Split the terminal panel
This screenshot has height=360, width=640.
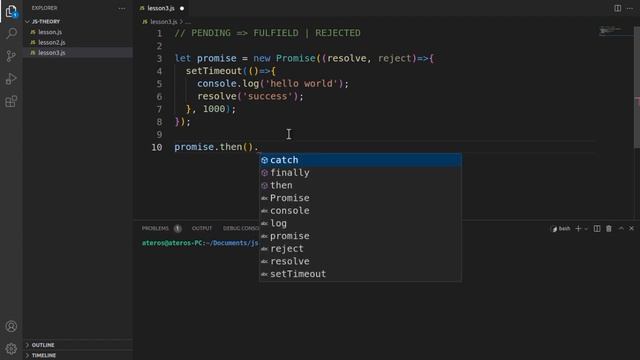pyautogui.click(x=597, y=229)
